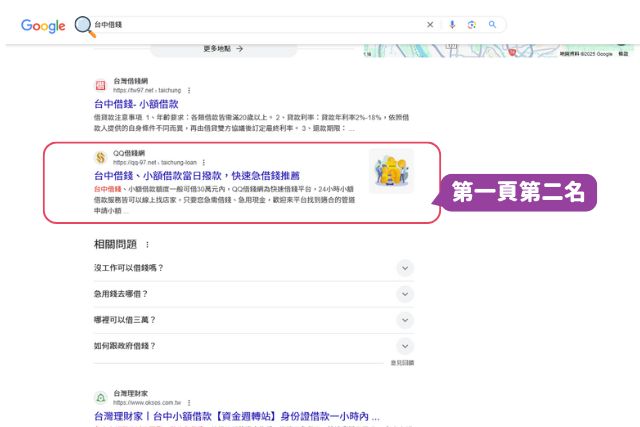Open Google Lens image search icon

[x=471, y=24]
